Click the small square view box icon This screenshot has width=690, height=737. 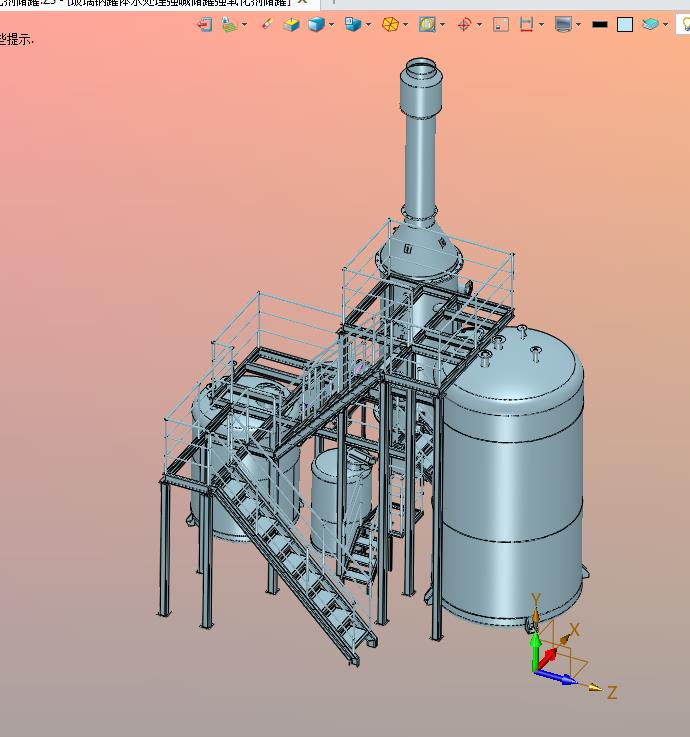(x=501, y=24)
